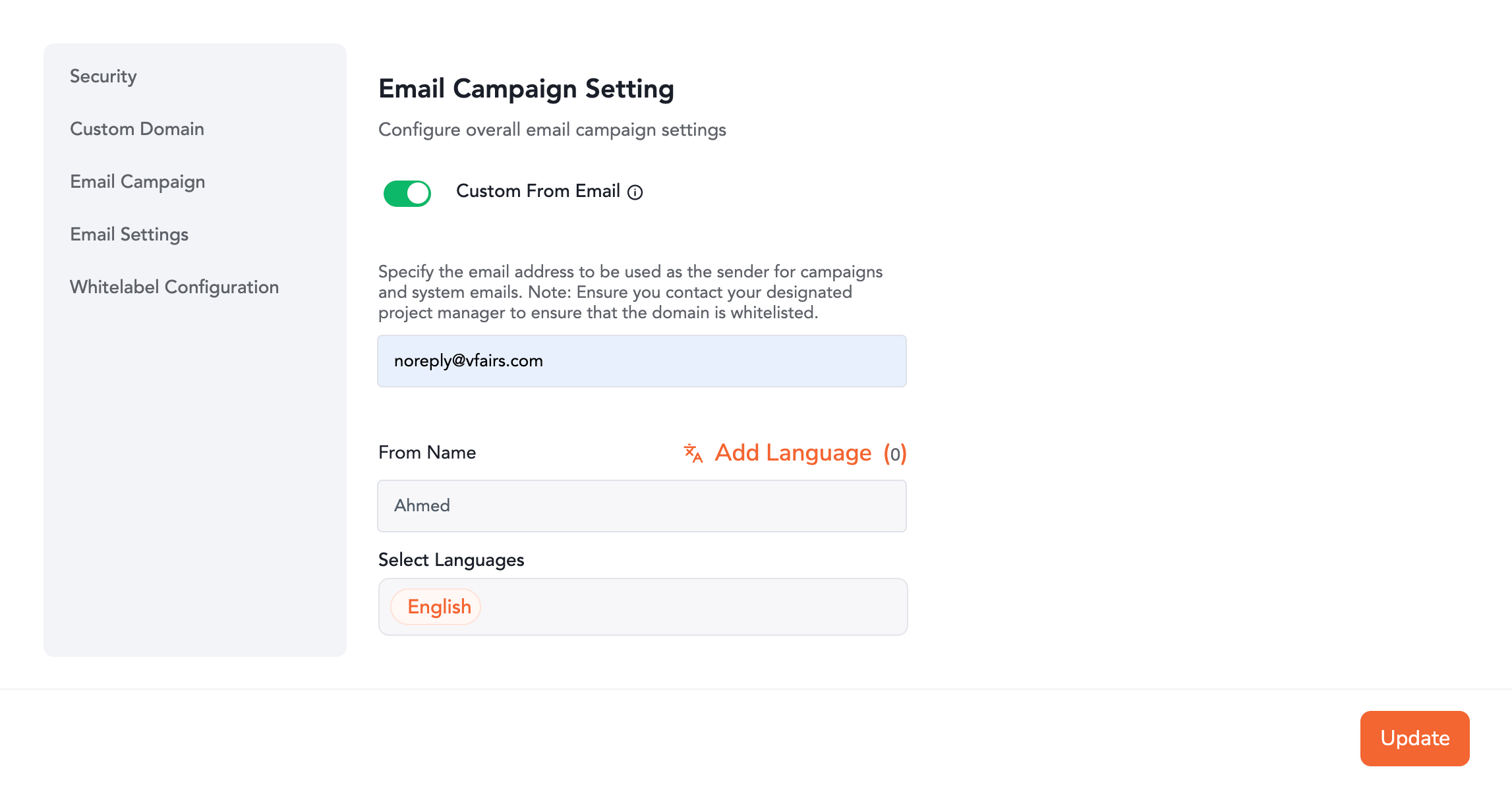Click the From Name field label
Image resolution: width=1512 pixels, height=788 pixels.
point(427,453)
